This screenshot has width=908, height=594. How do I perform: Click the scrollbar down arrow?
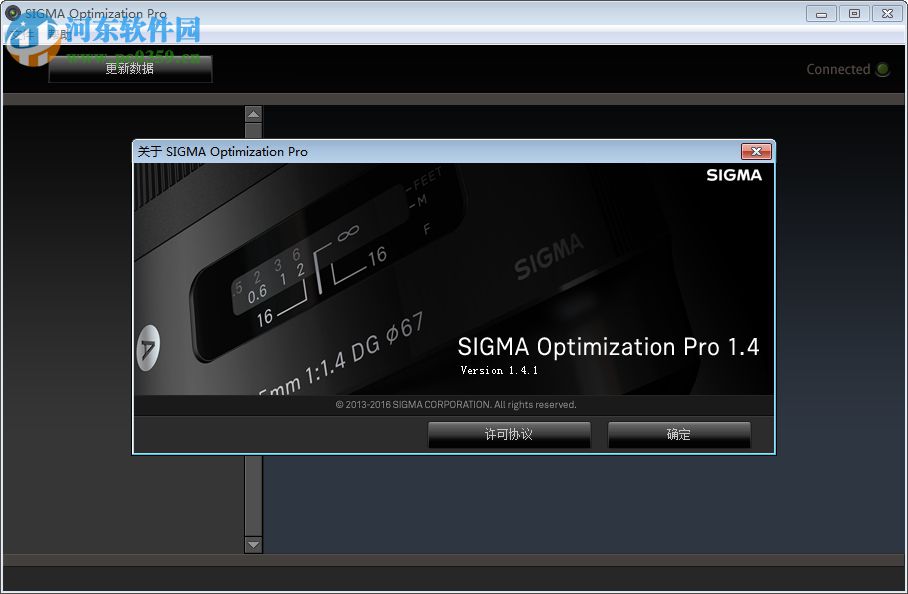pyautogui.click(x=253, y=546)
